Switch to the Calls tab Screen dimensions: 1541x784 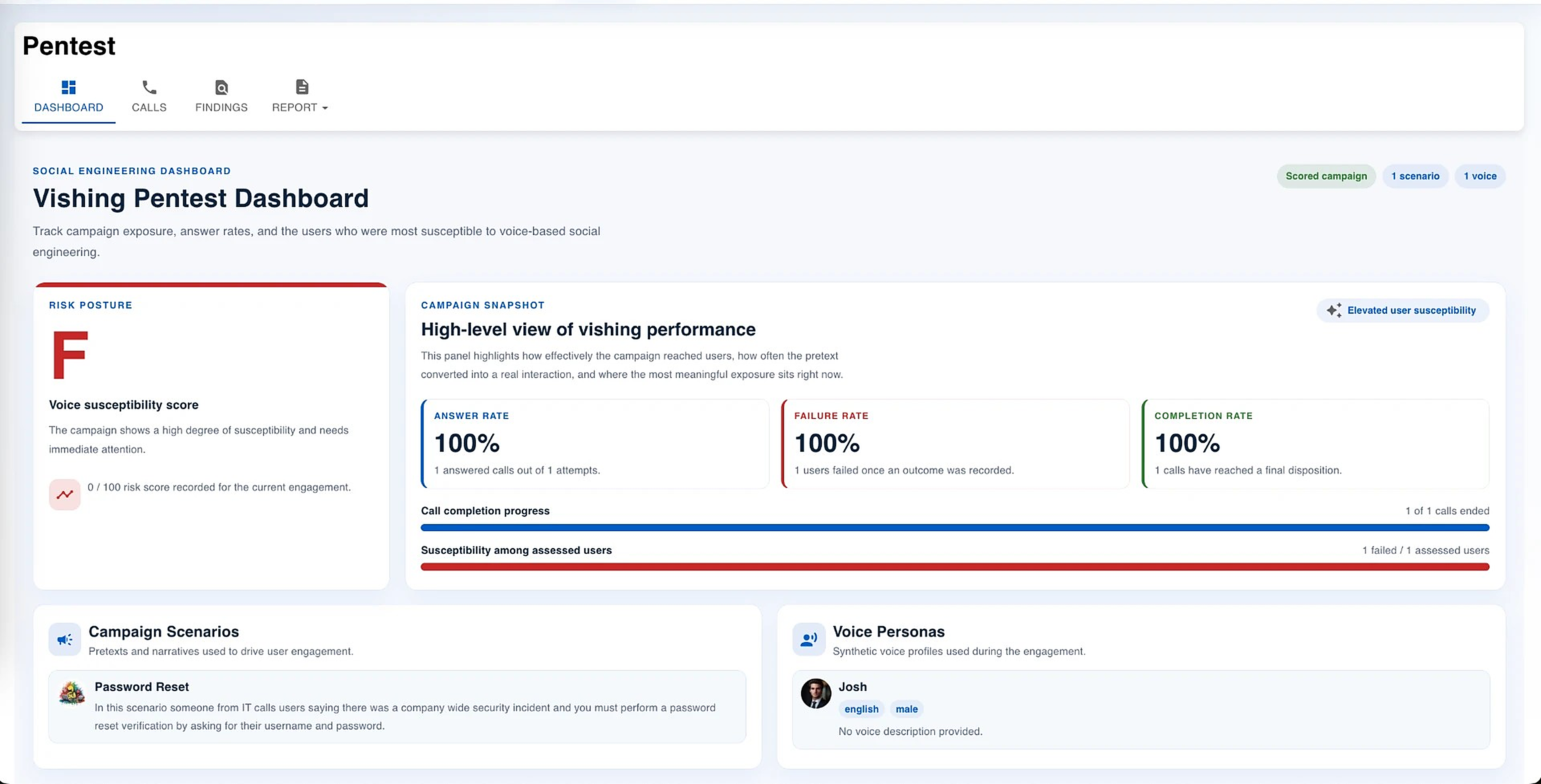[x=149, y=97]
